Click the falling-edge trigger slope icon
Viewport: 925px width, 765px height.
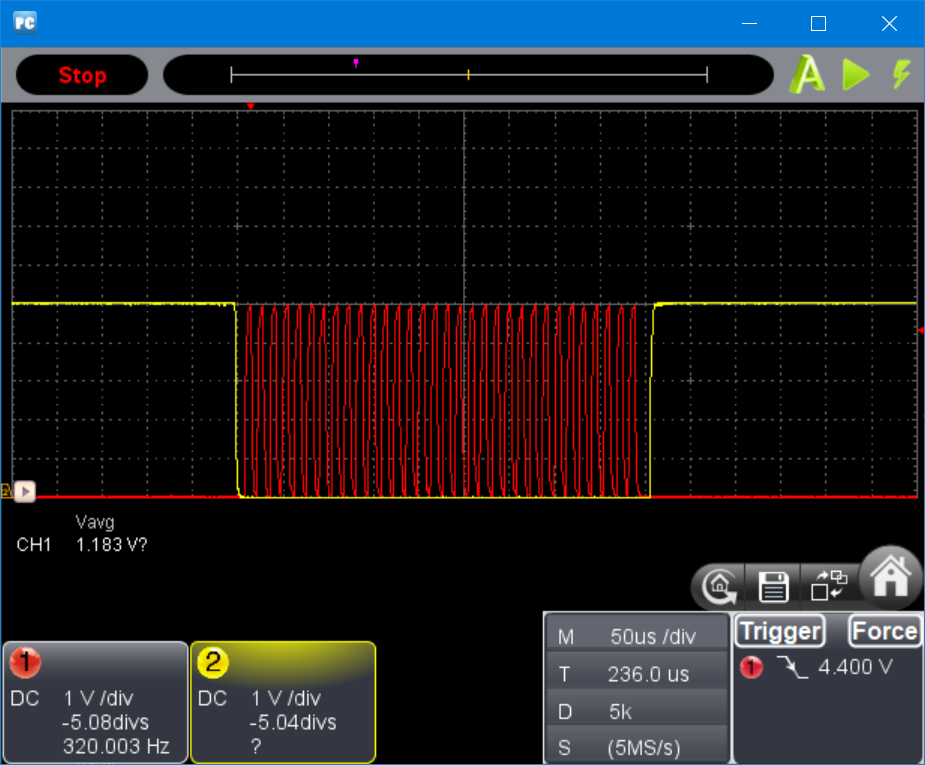(793, 667)
